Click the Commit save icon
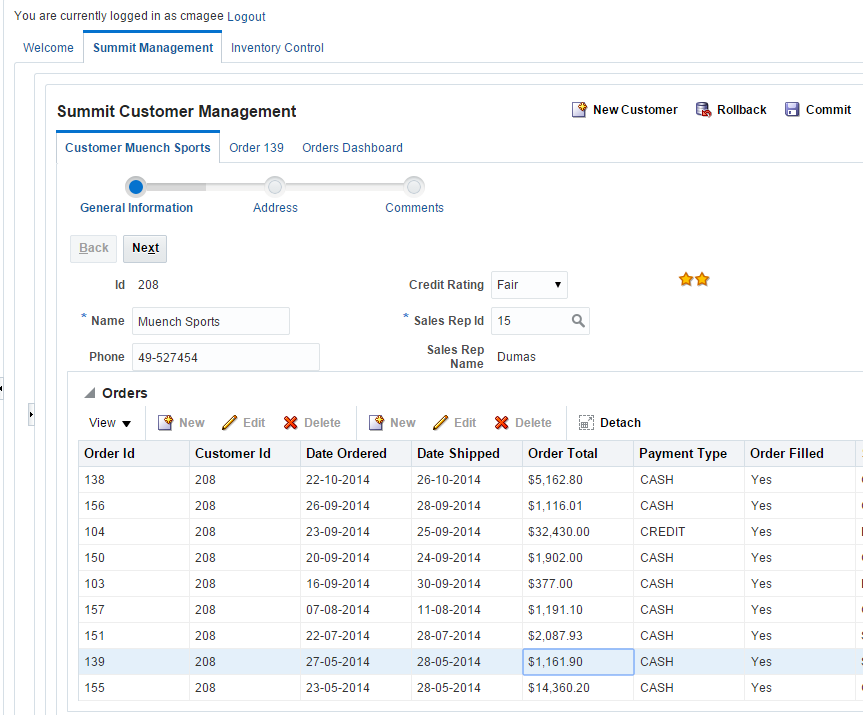This screenshot has height=715, width=863. [792, 110]
